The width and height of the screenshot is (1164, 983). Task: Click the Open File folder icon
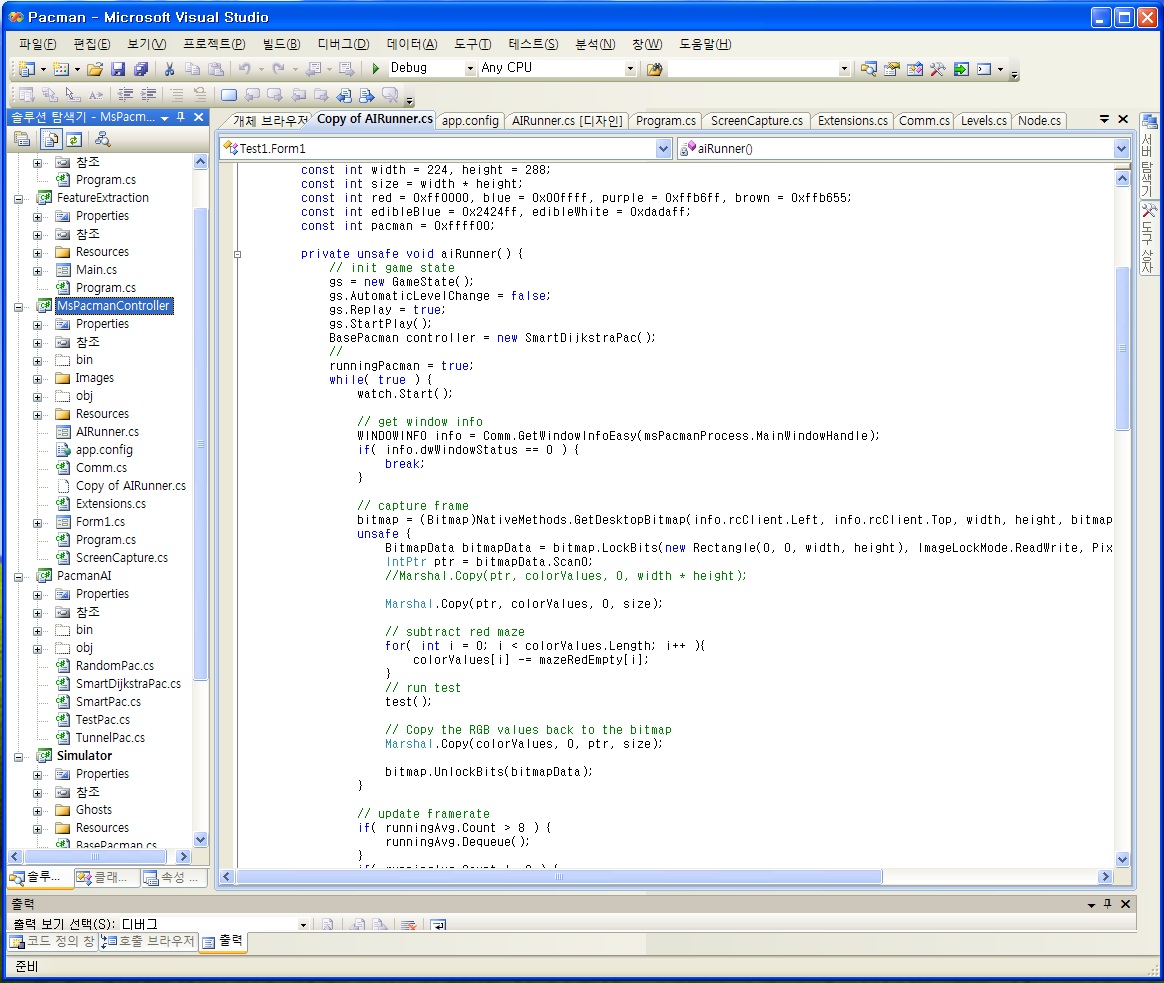95,69
